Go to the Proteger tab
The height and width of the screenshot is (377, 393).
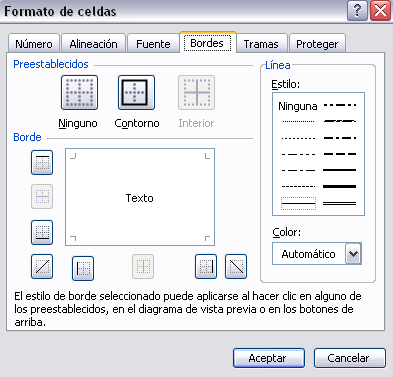(317, 43)
